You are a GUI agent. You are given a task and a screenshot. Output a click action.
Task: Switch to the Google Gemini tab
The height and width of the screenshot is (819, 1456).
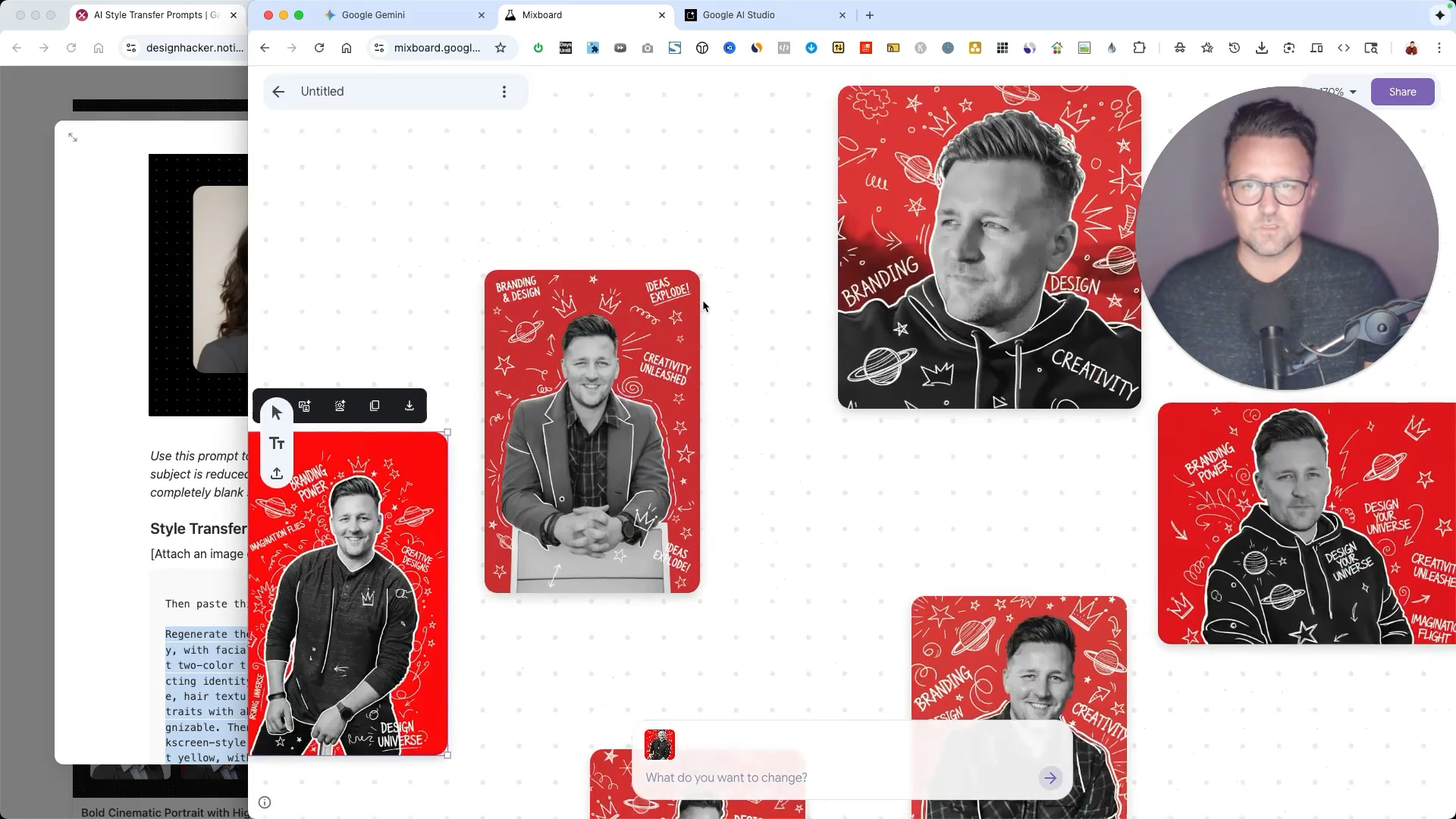(x=373, y=15)
